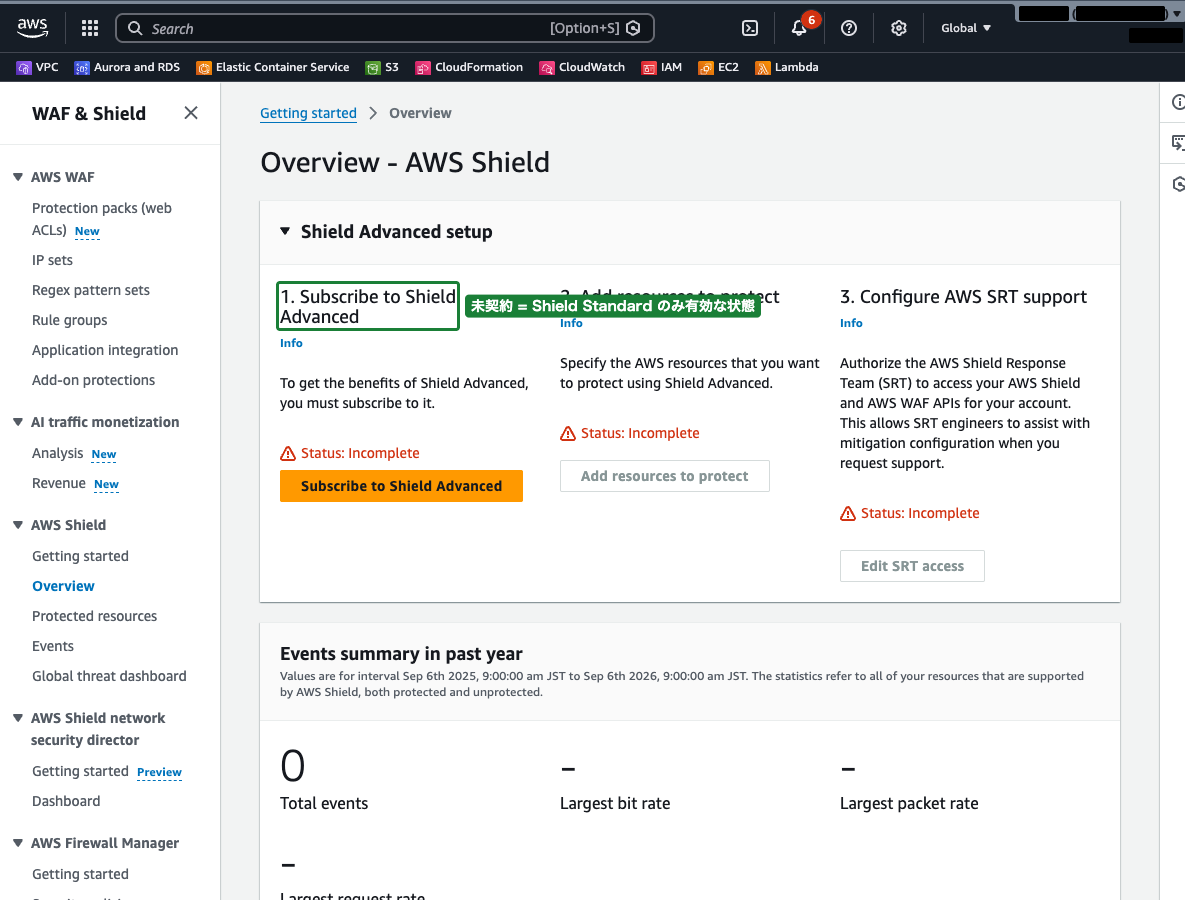Select Overview in the sidebar
The width and height of the screenshot is (1185, 900).
(x=63, y=586)
